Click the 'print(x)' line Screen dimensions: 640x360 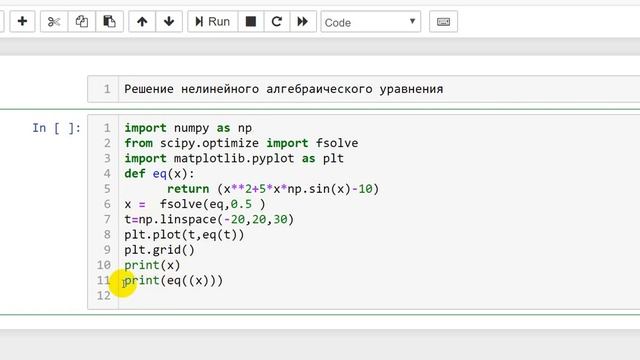coord(152,265)
